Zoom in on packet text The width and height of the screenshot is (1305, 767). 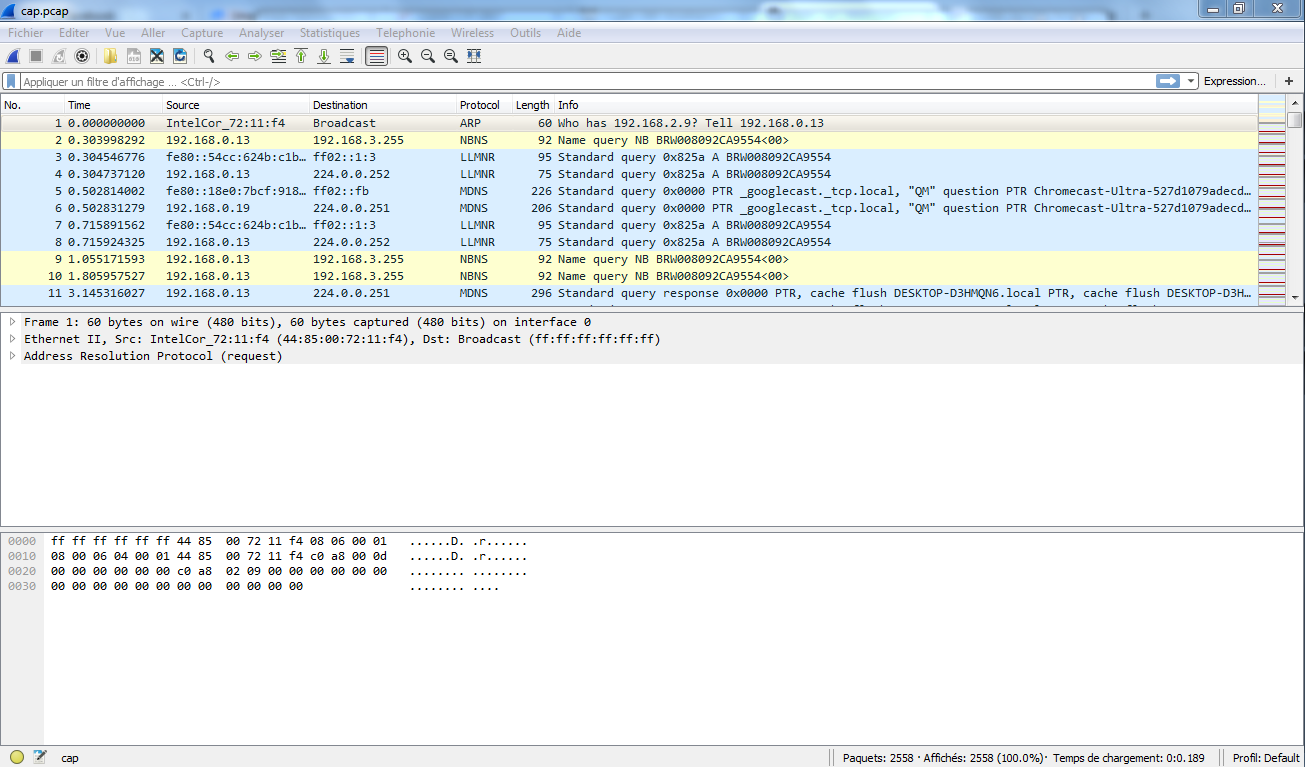pos(405,56)
